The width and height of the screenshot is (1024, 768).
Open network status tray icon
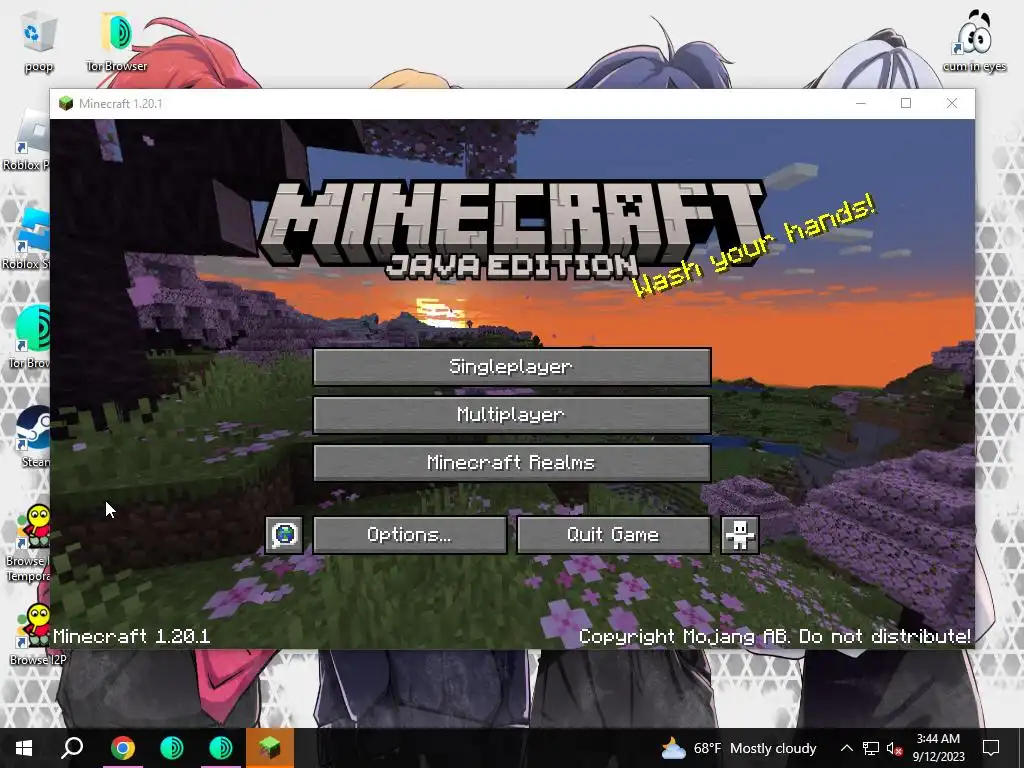pyautogui.click(x=871, y=748)
